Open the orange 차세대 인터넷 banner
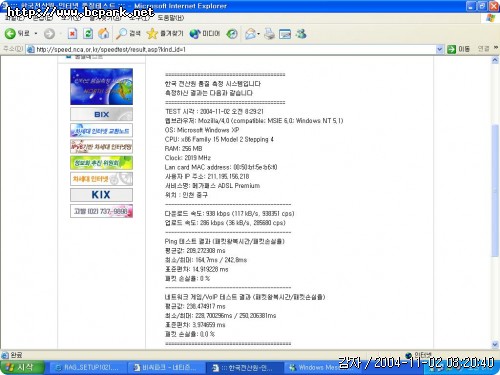 (101, 179)
